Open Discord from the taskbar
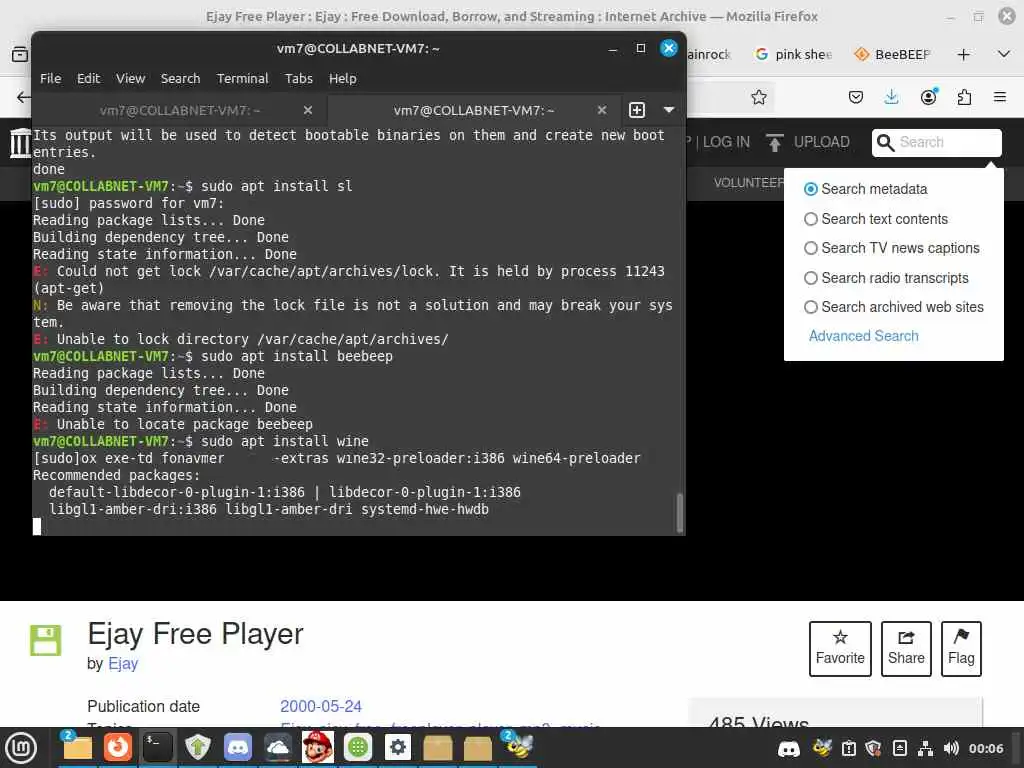This screenshot has width=1024, height=768. [x=238, y=748]
